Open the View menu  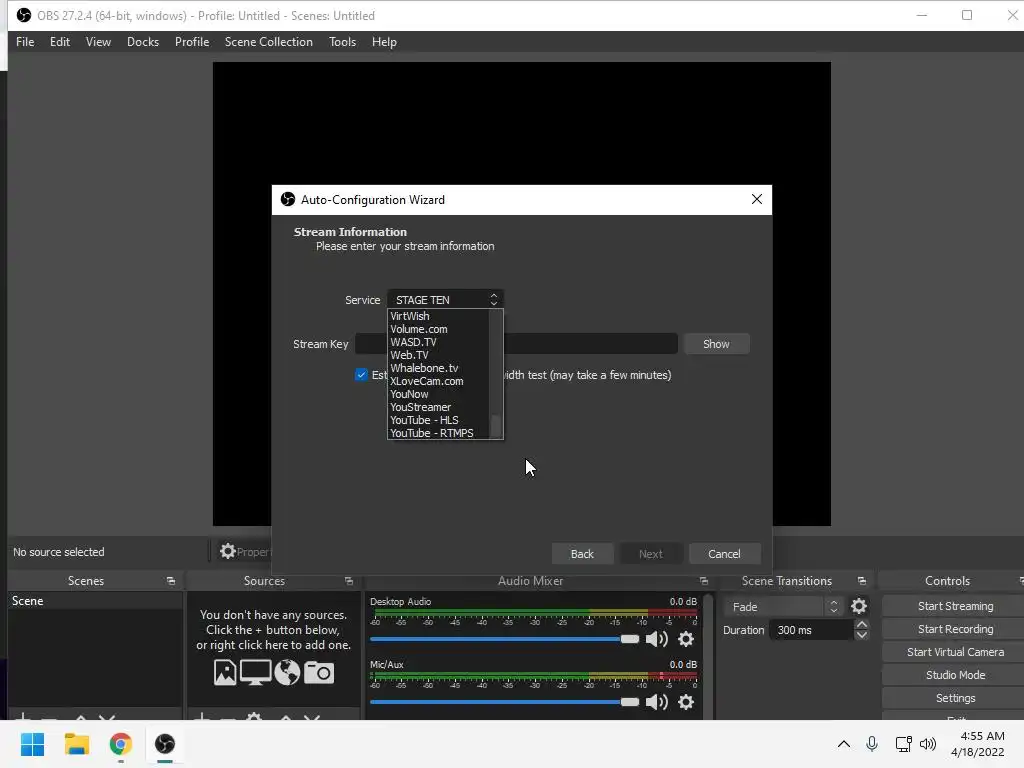coord(98,42)
